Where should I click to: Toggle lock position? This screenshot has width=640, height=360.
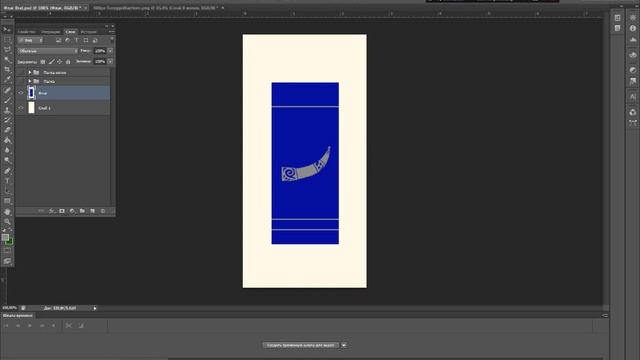click(x=60, y=62)
